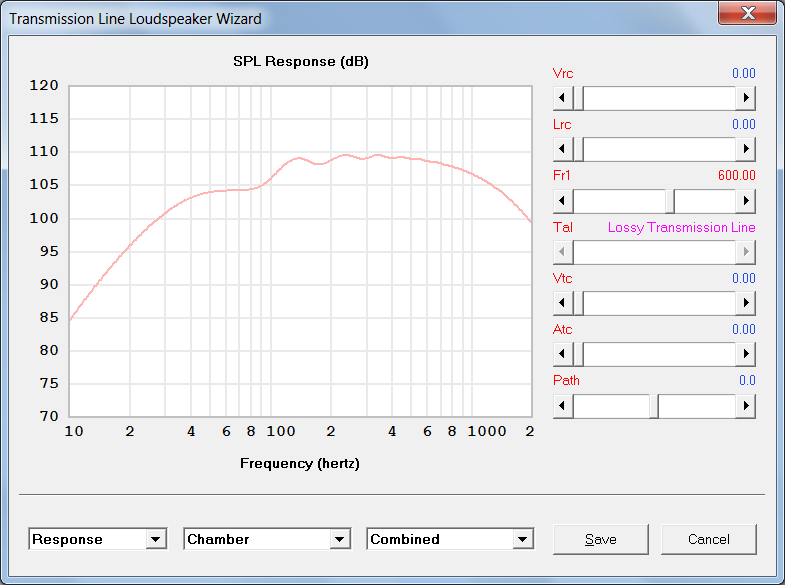The height and width of the screenshot is (585, 785).
Task: Increase Path with the right arrow
Action: (745, 406)
